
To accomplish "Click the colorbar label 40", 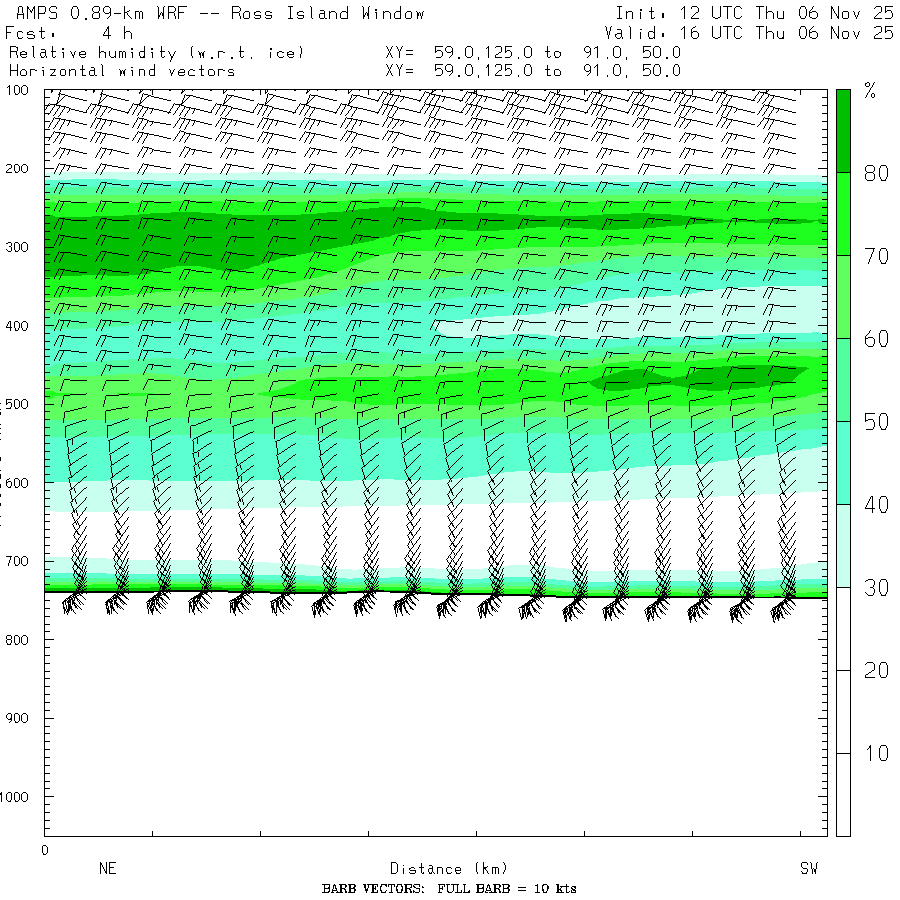I will coord(876,505).
